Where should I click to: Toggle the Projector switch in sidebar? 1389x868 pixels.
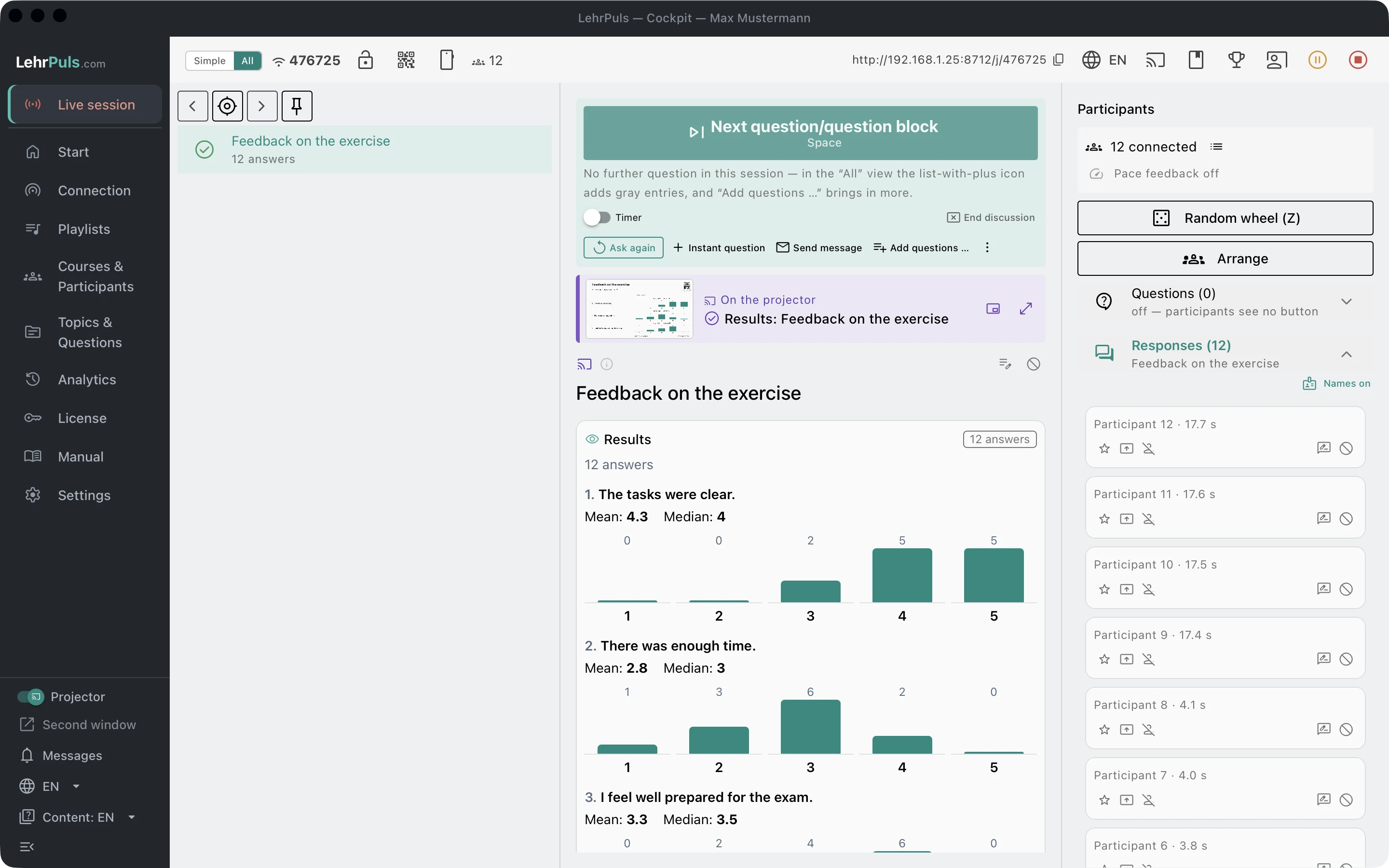[x=30, y=697]
